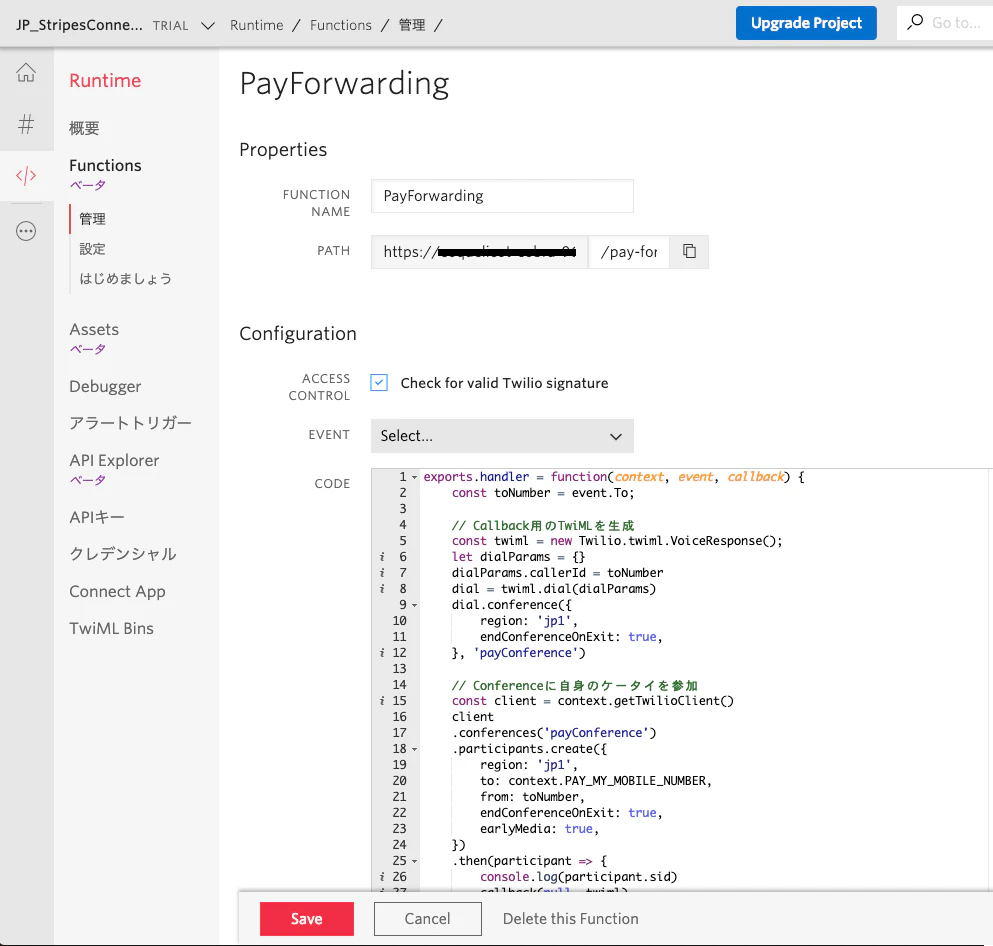Image resolution: width=993 pixels, height=946 pixels.
Task: Open APIキー in the sidebar
Action: pos(97,517)
